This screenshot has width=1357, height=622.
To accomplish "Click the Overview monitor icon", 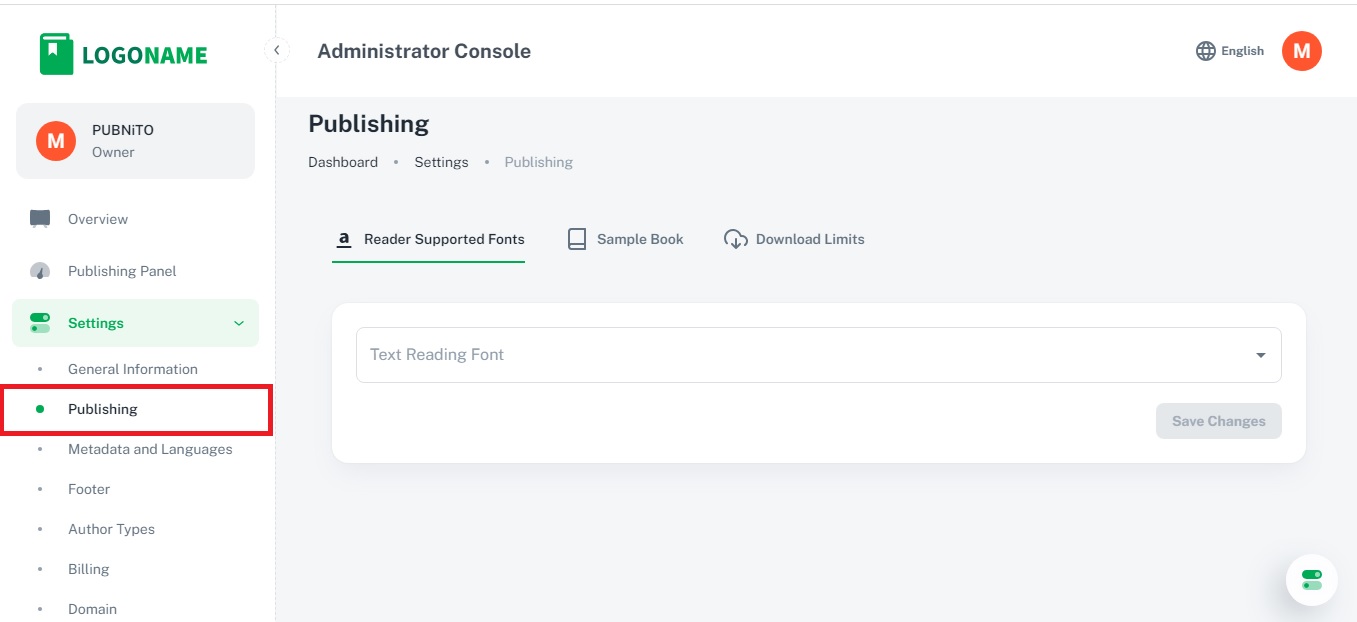I will (x=40, y=219).
